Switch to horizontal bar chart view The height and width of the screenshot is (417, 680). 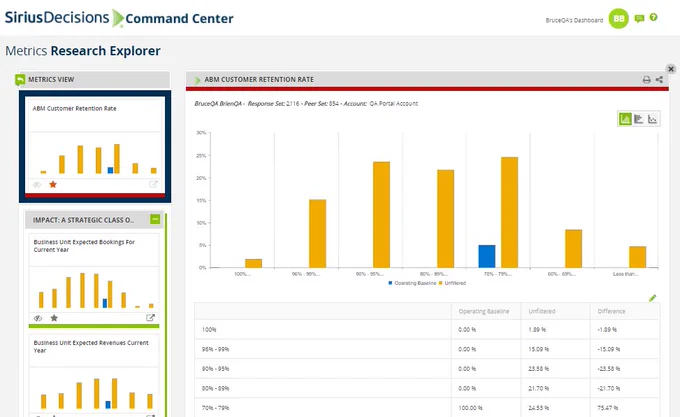[x=638, y=119]
